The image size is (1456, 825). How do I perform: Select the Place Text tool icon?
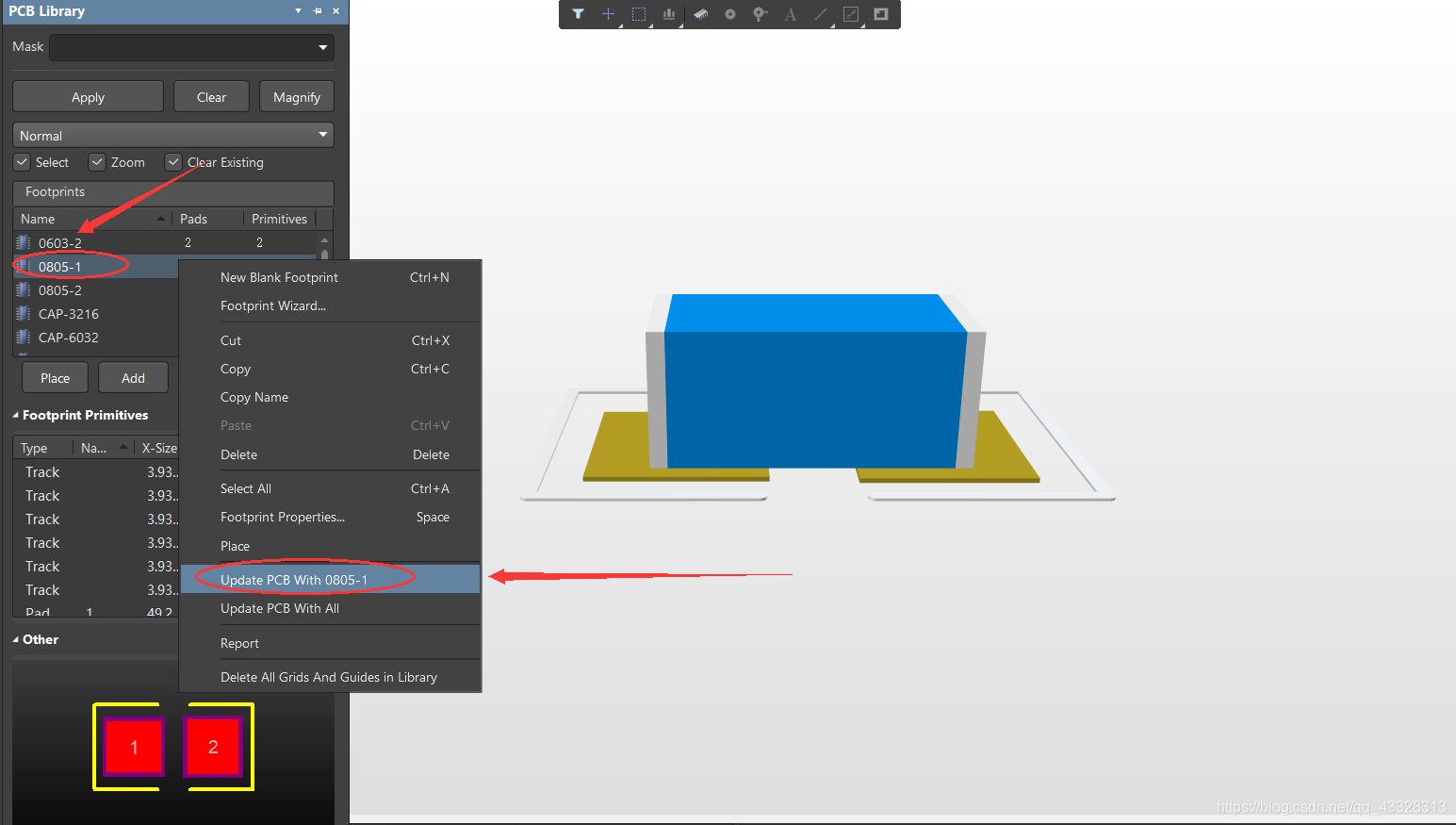[x=790, y=14]
